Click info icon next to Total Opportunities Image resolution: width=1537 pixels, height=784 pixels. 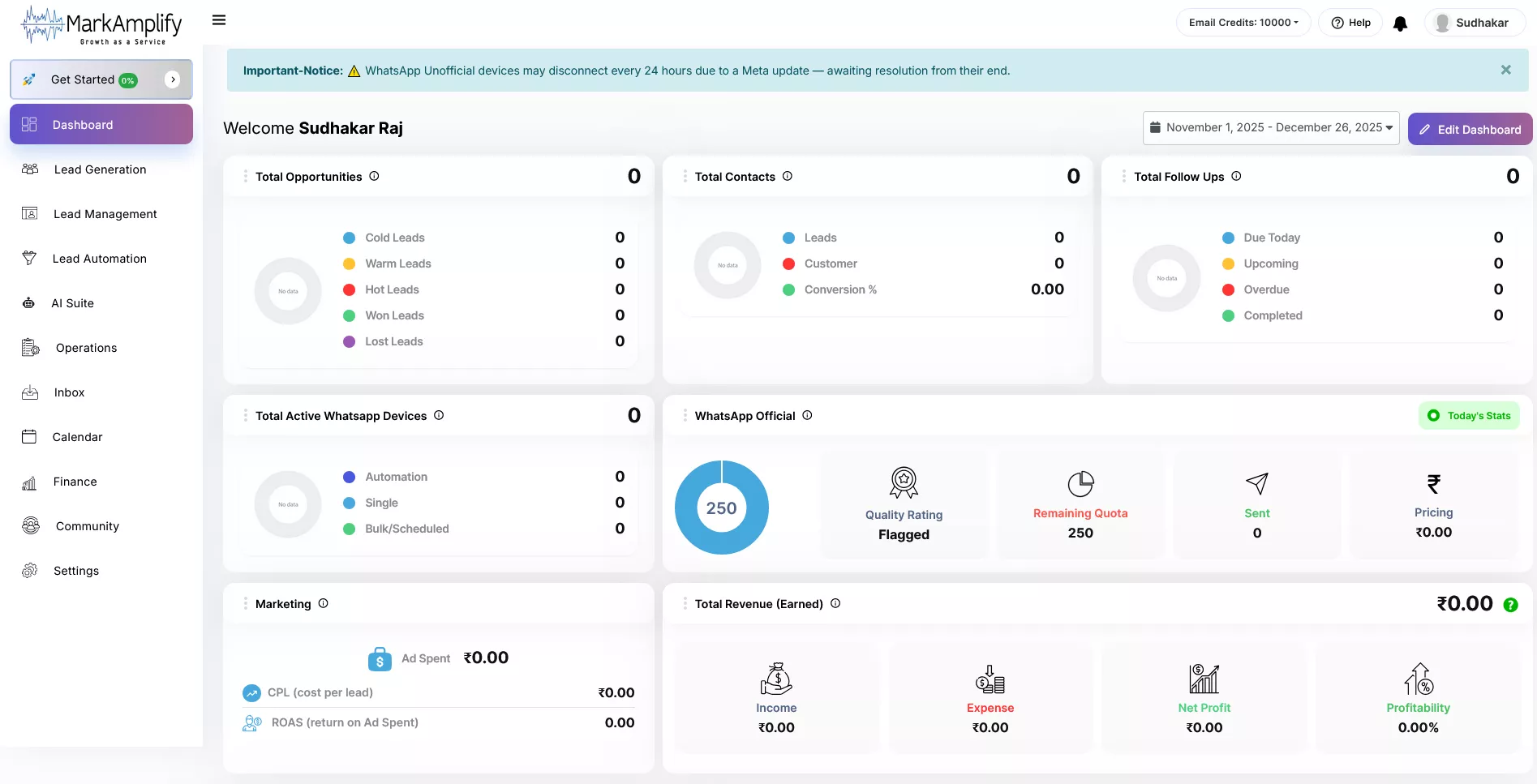[374, 176]
